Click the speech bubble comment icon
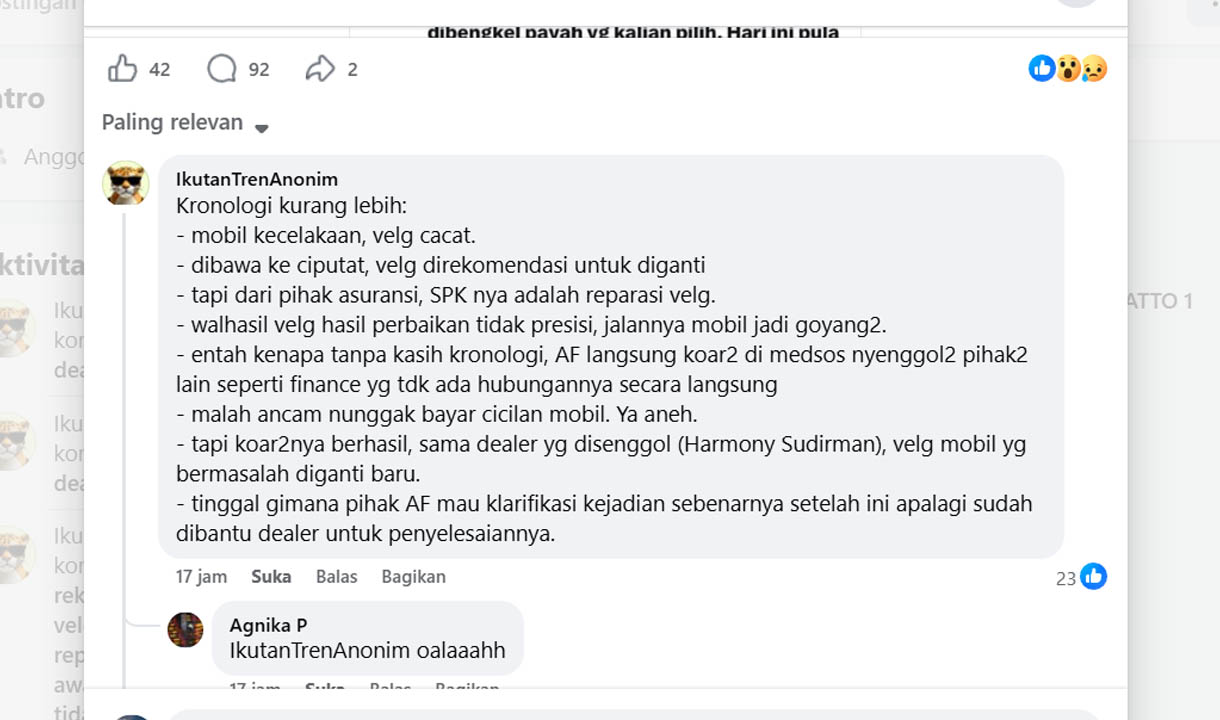Screen dimensions: 1220x720 pos(221,69)
